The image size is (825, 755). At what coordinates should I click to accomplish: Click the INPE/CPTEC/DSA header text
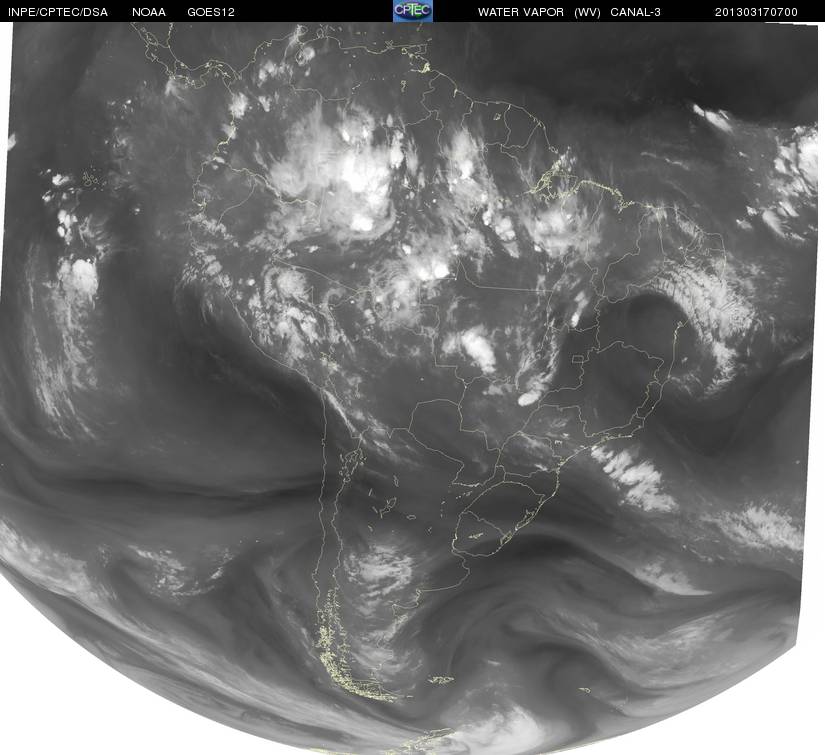point(58,12)
